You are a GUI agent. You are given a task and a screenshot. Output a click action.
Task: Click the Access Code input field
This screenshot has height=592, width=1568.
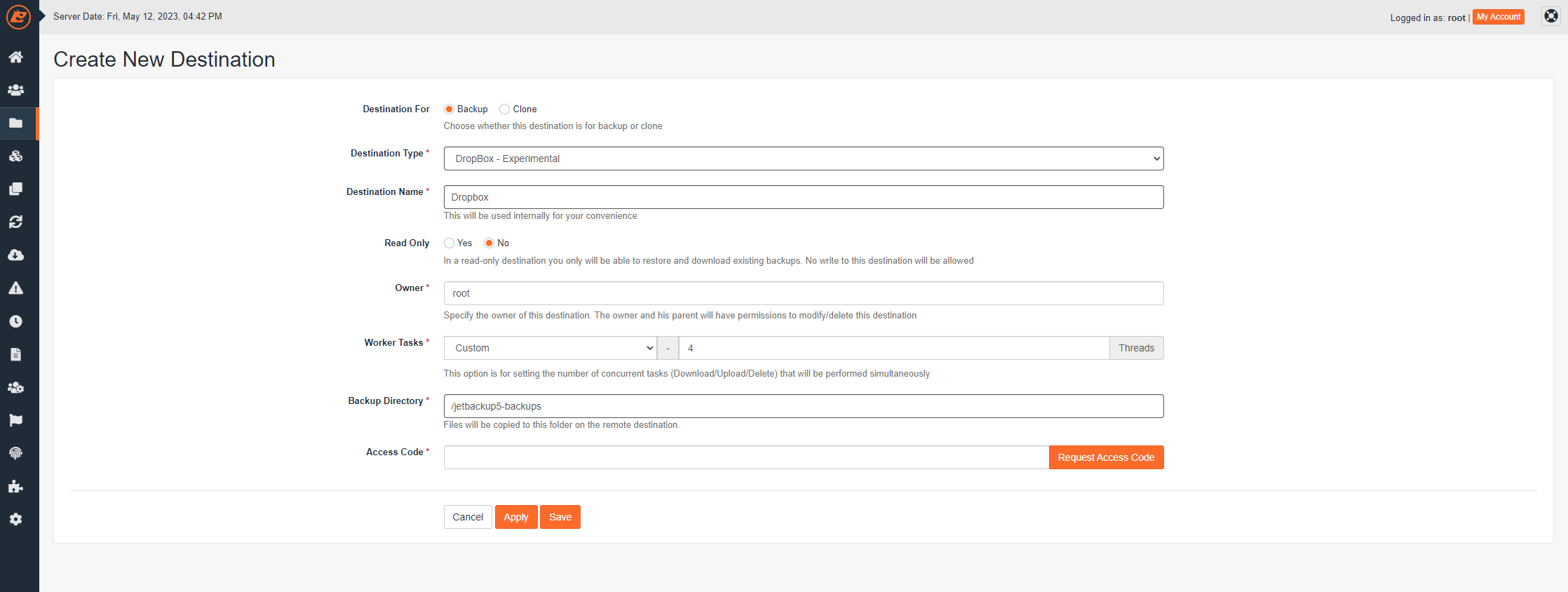point(746,457)
